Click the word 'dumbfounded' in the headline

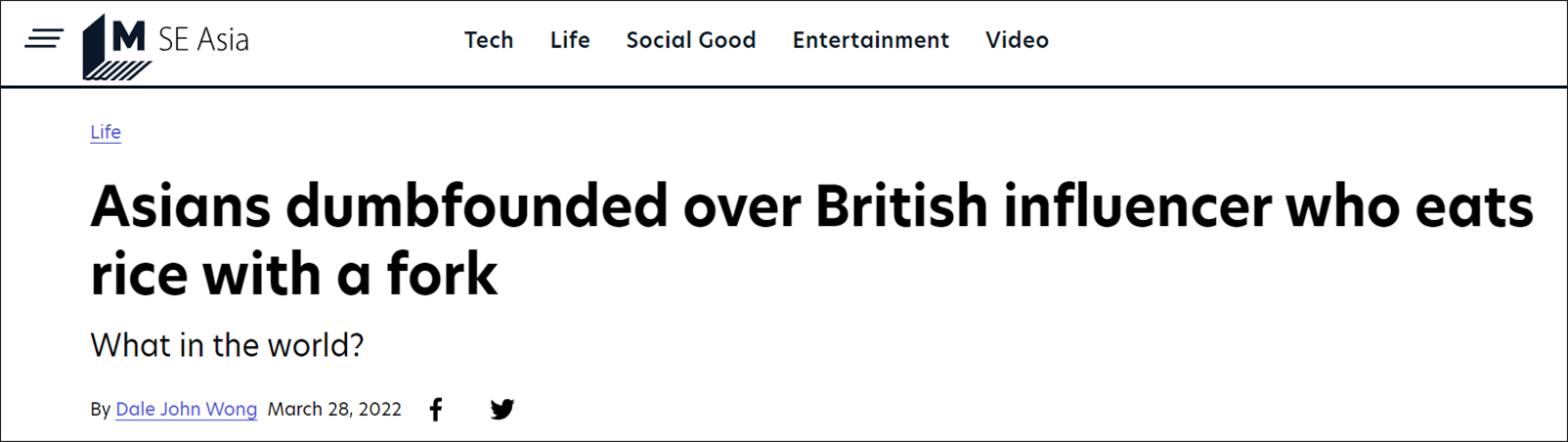pyautogui.click(x=477, y=206)
